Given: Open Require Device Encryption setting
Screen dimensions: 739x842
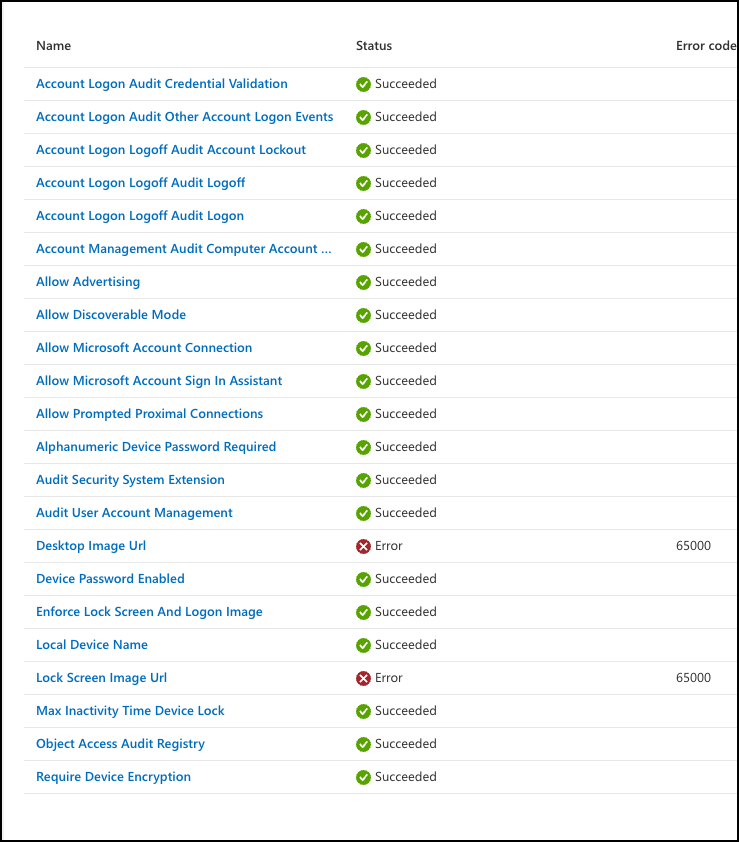Looking at the screenshot, I should coord(113,777).
